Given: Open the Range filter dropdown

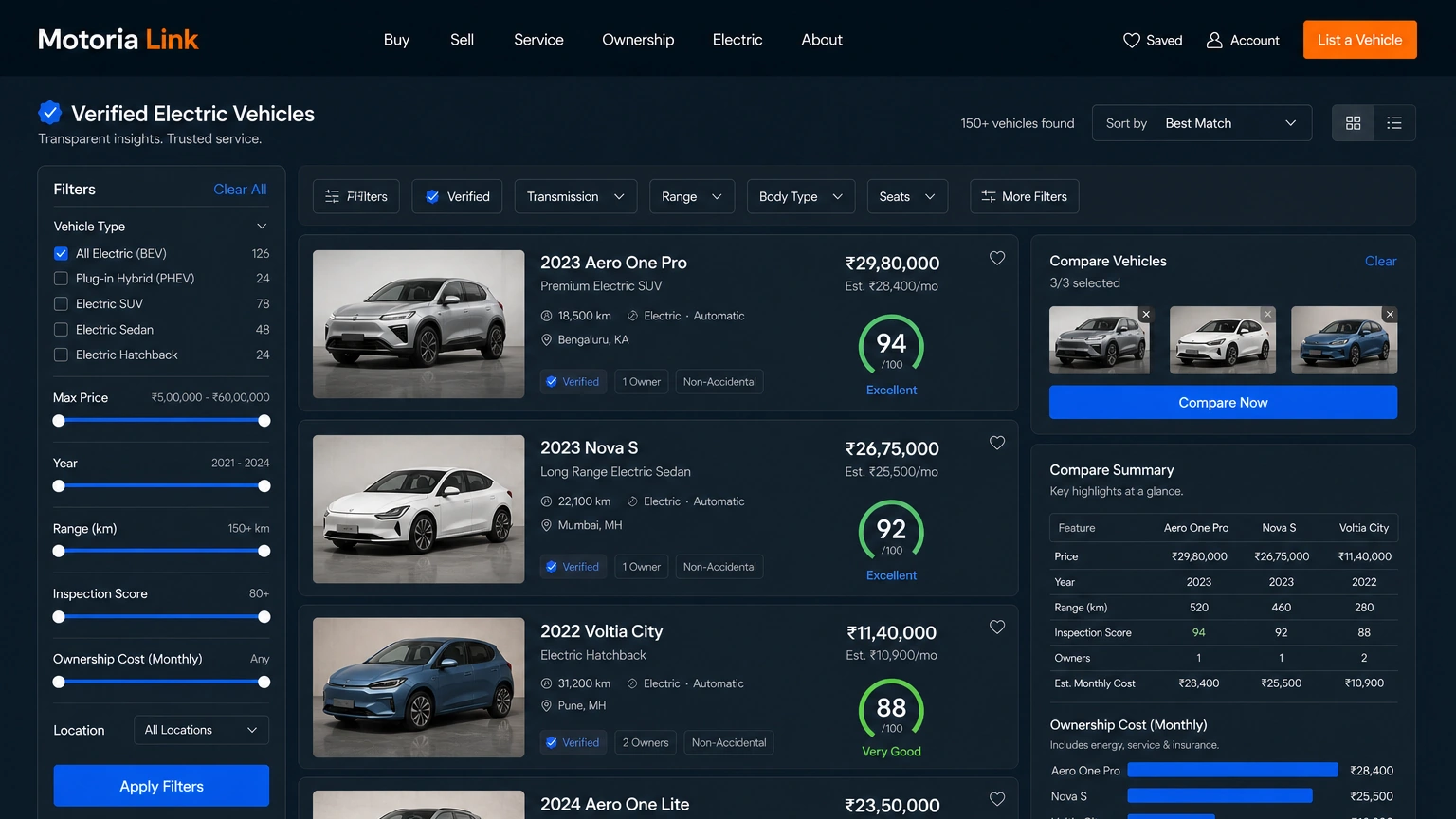Looking at the screenshot, I should [x=692, y=196].
